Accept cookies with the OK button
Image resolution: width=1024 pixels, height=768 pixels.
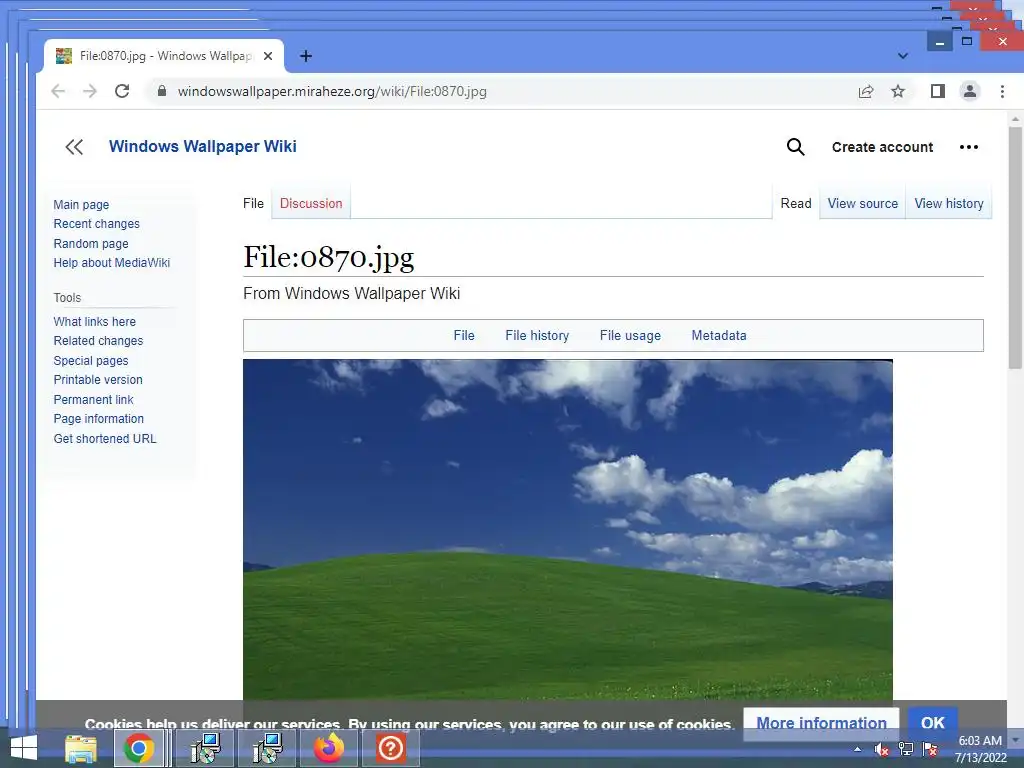(933, 723)
